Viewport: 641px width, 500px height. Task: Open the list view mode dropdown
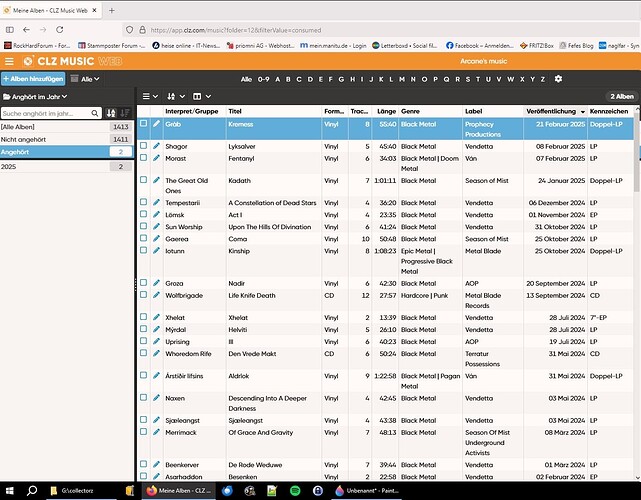pos(150,96)
